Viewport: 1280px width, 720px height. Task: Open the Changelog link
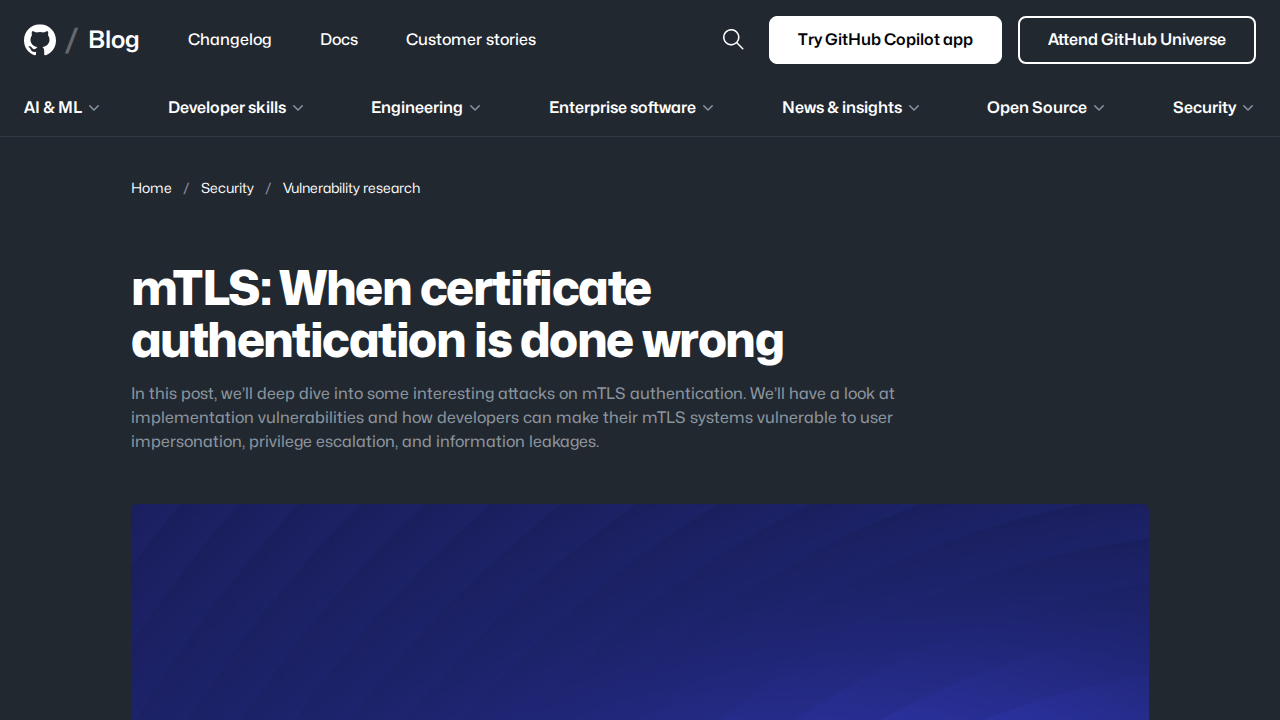click(230, 39)
